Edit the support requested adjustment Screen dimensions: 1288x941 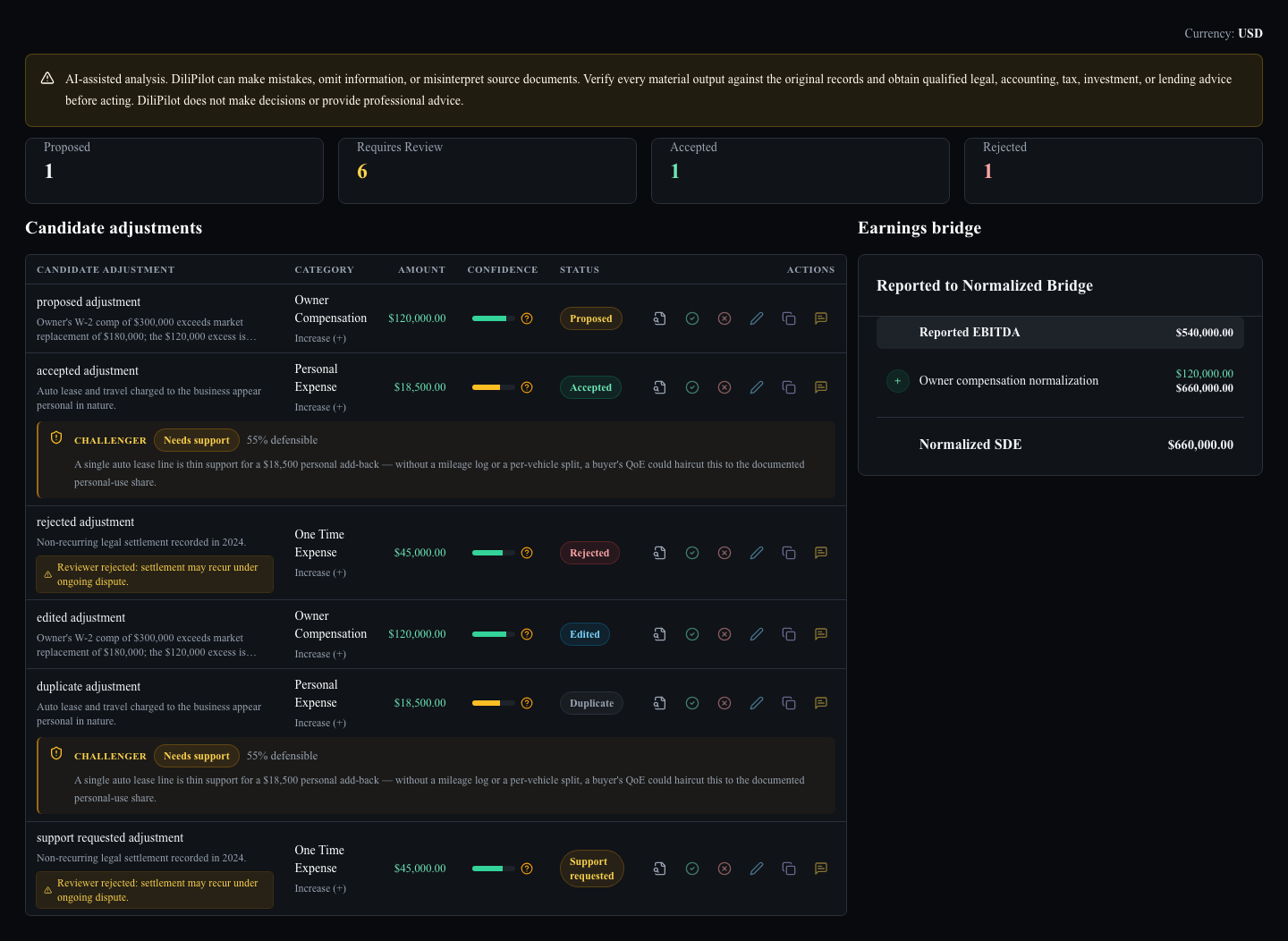tap(757, 869)
